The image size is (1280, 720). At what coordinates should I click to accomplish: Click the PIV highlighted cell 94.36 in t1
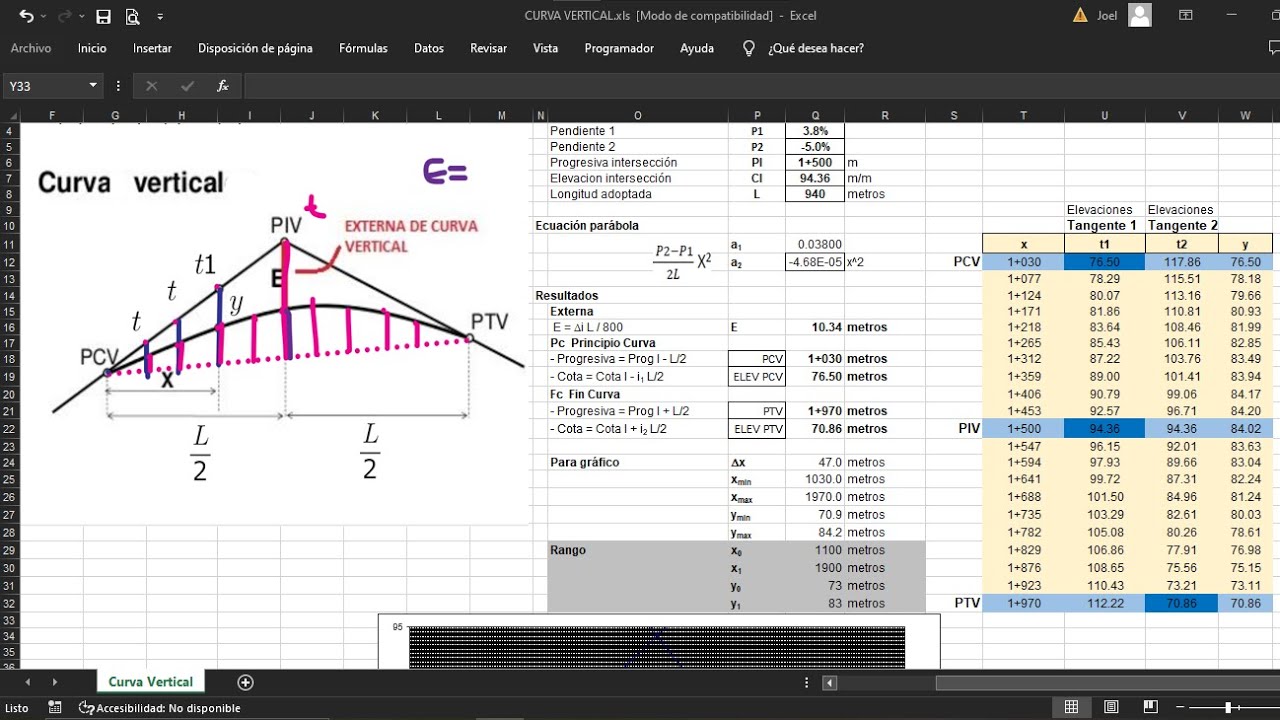point(1104,430)
